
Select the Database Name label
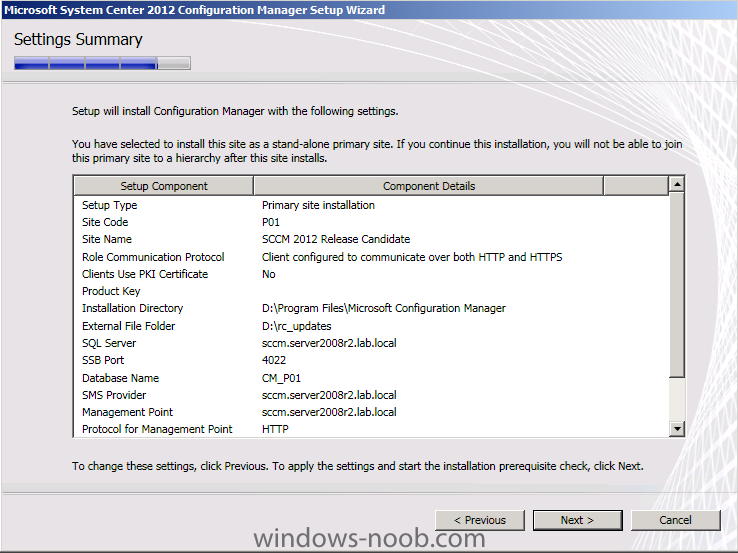120,378
